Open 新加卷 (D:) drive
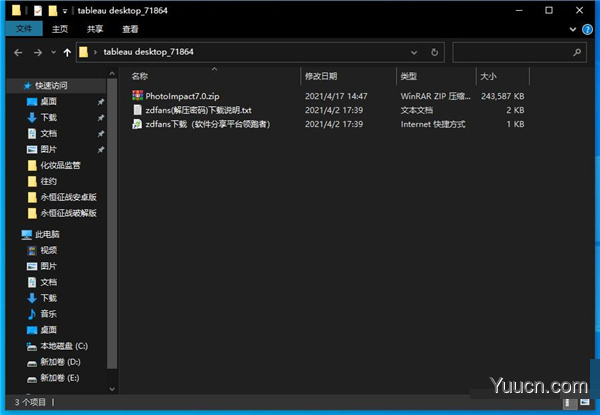 60,362
